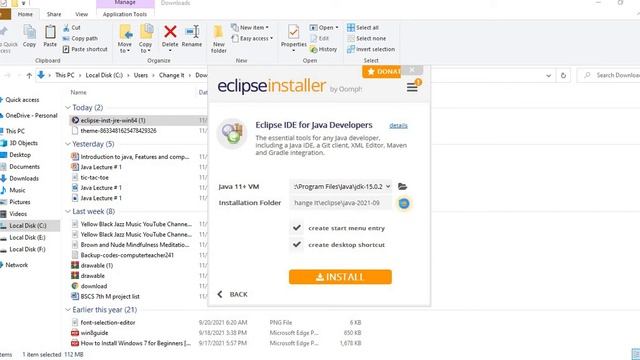Screen dimensions: 640x360
Task: Click Invert selection in ribbon
Action: click(371, 49)
